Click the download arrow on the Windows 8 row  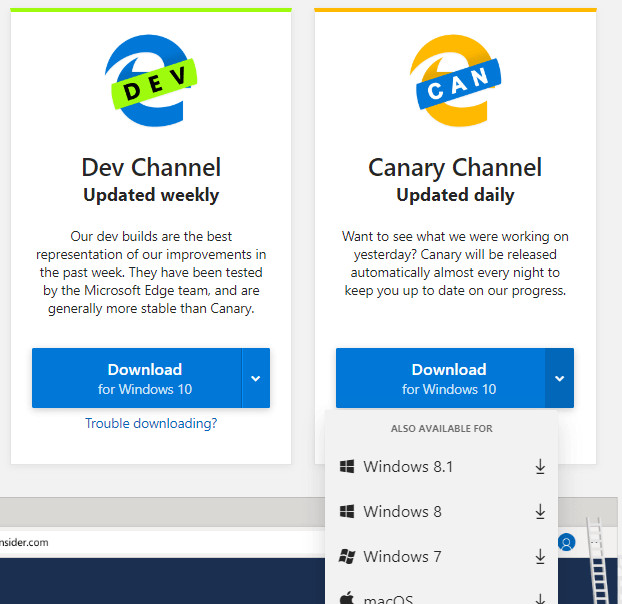[540, 512]
